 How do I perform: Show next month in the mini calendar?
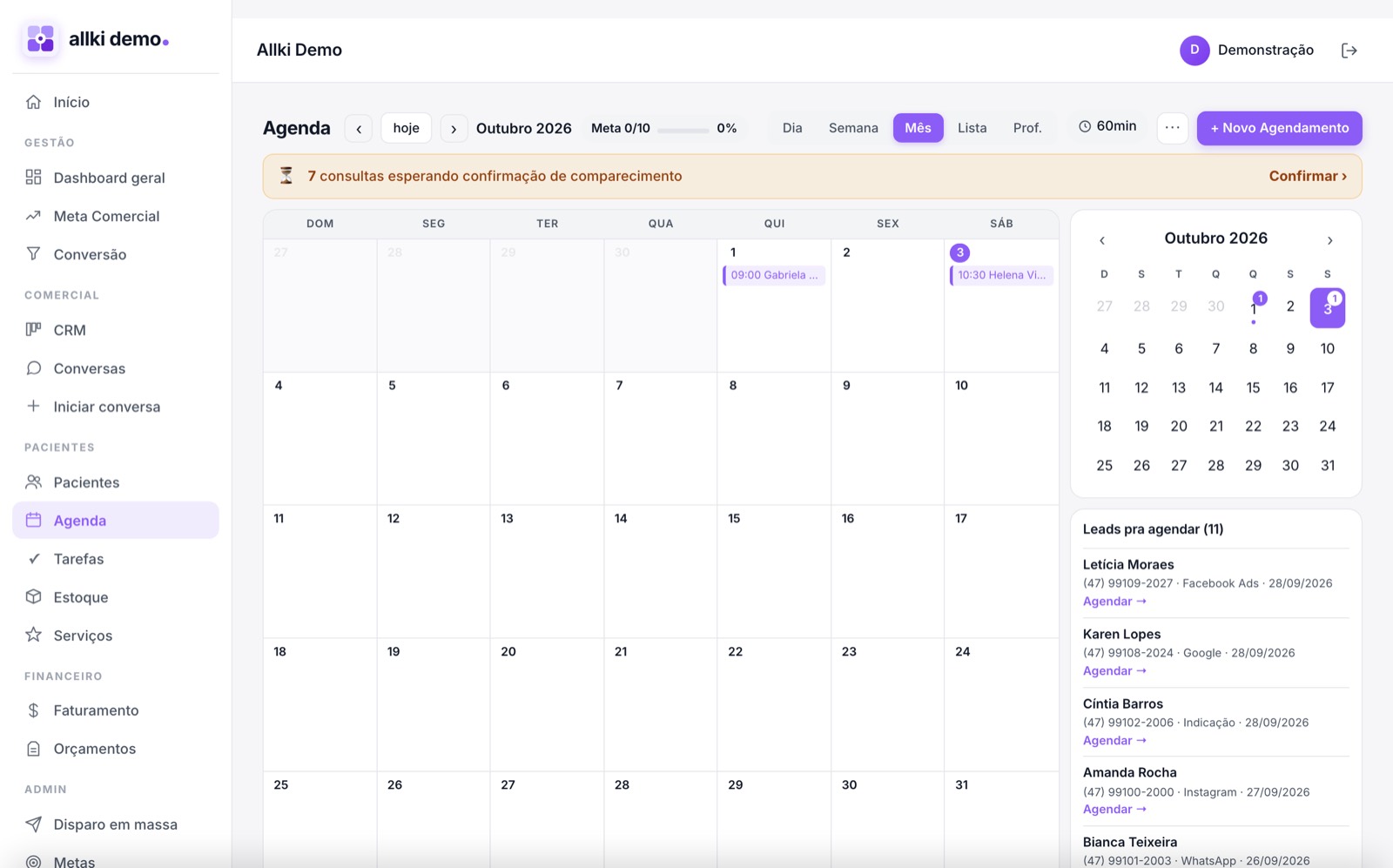pos(1329,240)
